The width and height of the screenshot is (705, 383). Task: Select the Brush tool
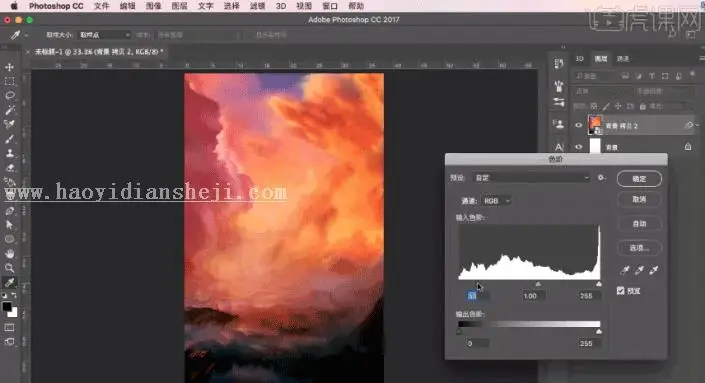[x=9, y=139]
